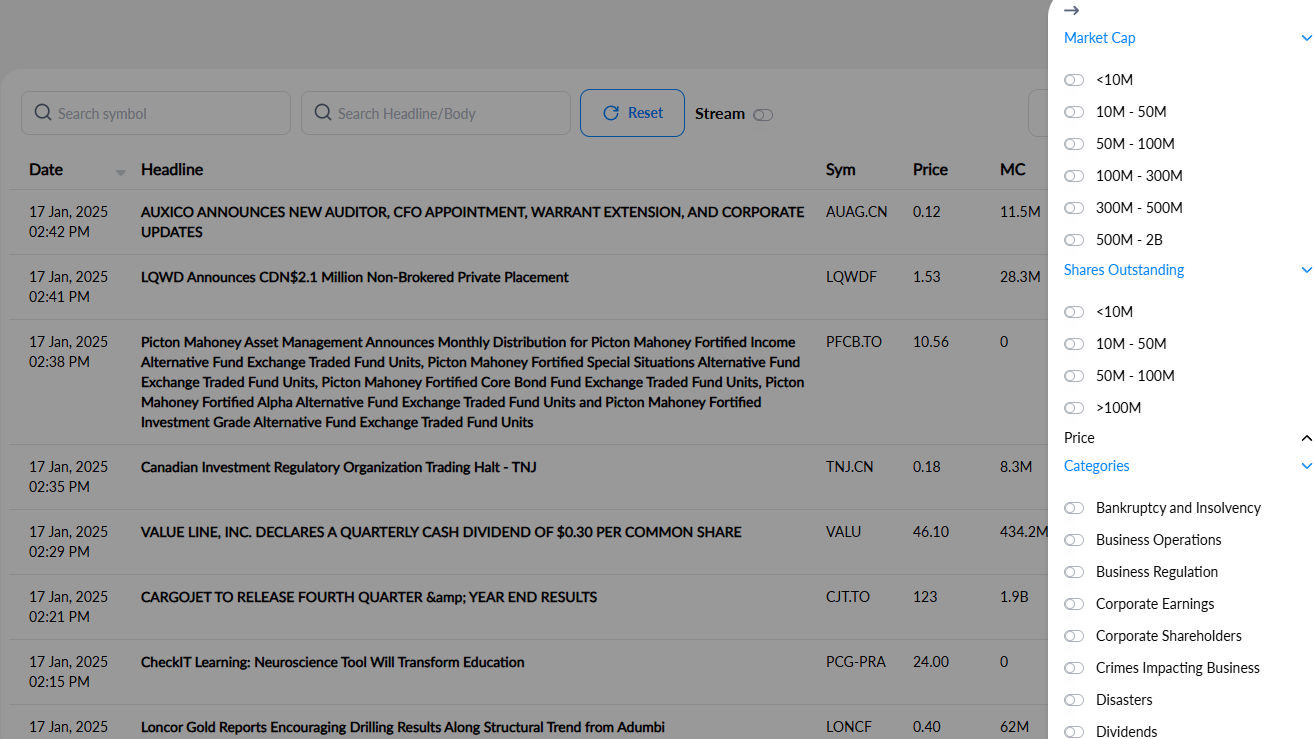The width and height of the screenshot is (1314, 739).
Task: Select symbol AUAG.CN
Action: click(x=857, y=212)
